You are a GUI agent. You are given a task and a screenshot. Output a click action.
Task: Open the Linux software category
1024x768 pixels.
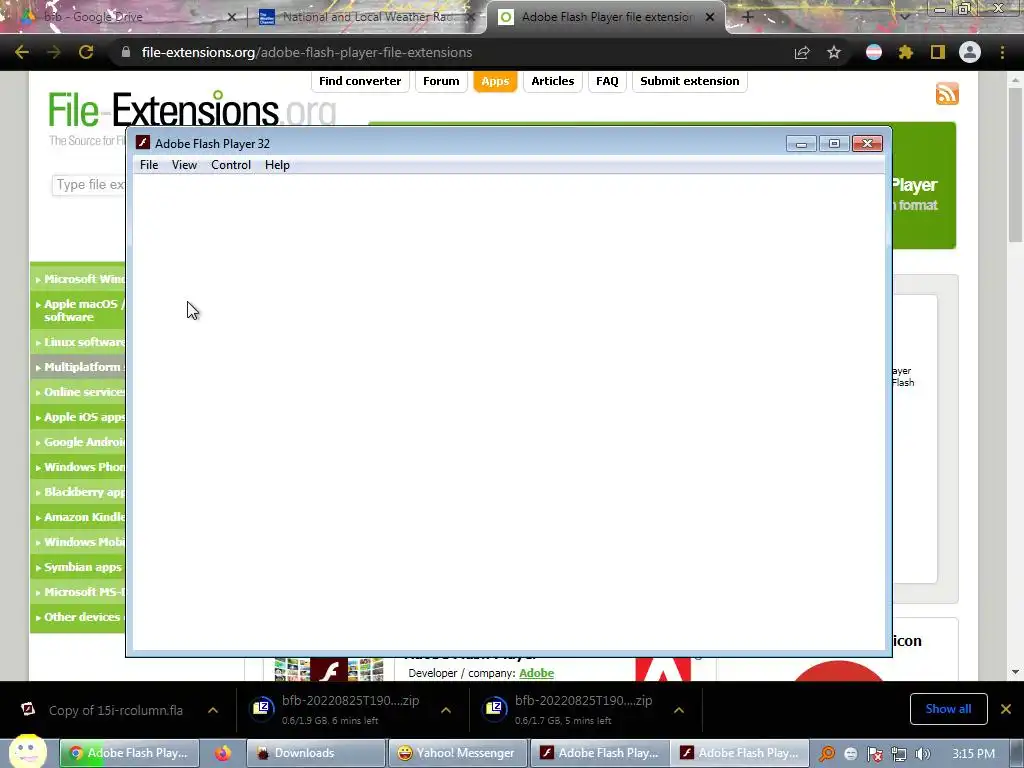tap(78, 342)
